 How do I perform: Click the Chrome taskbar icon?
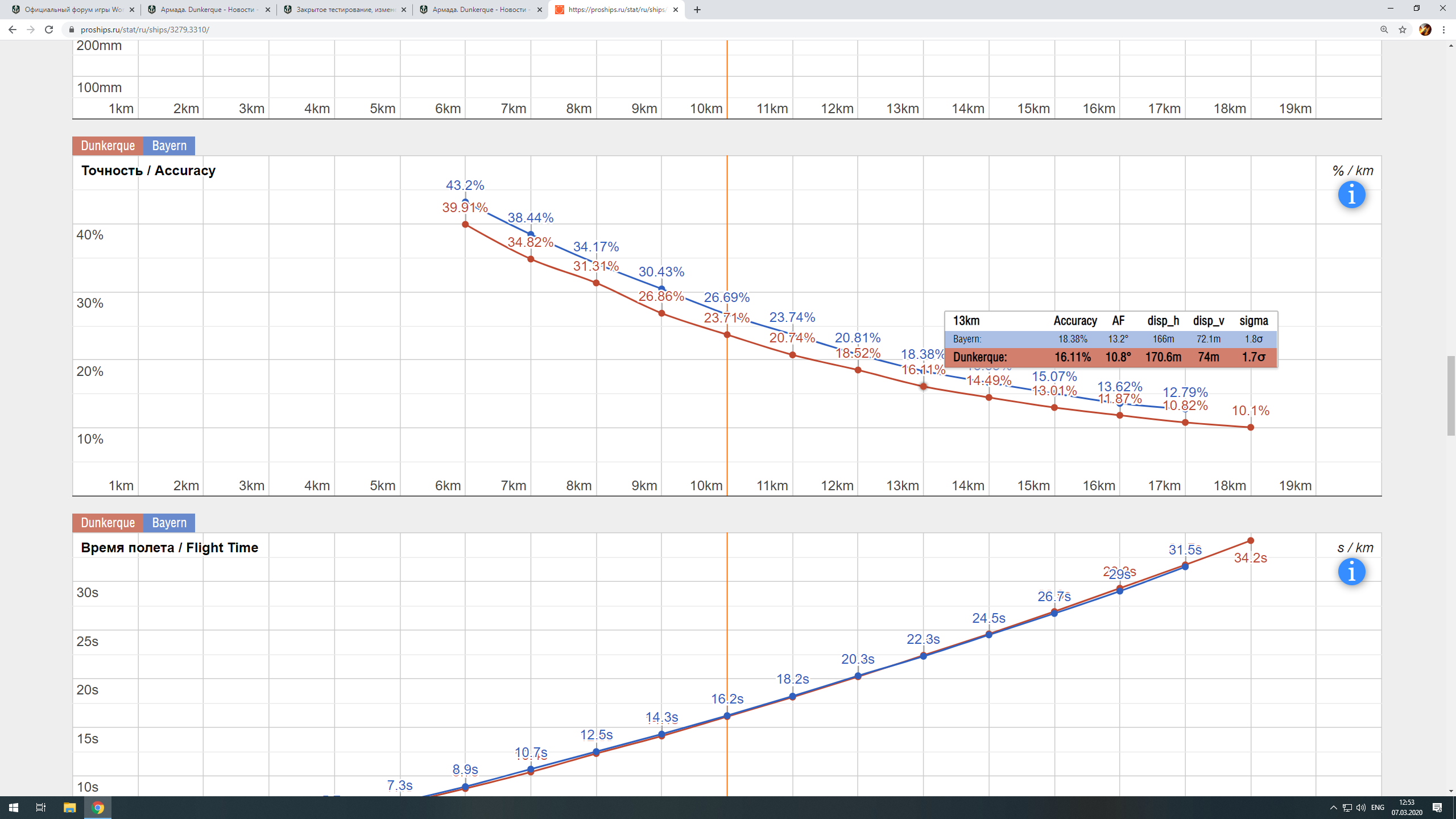coord(98,808)
